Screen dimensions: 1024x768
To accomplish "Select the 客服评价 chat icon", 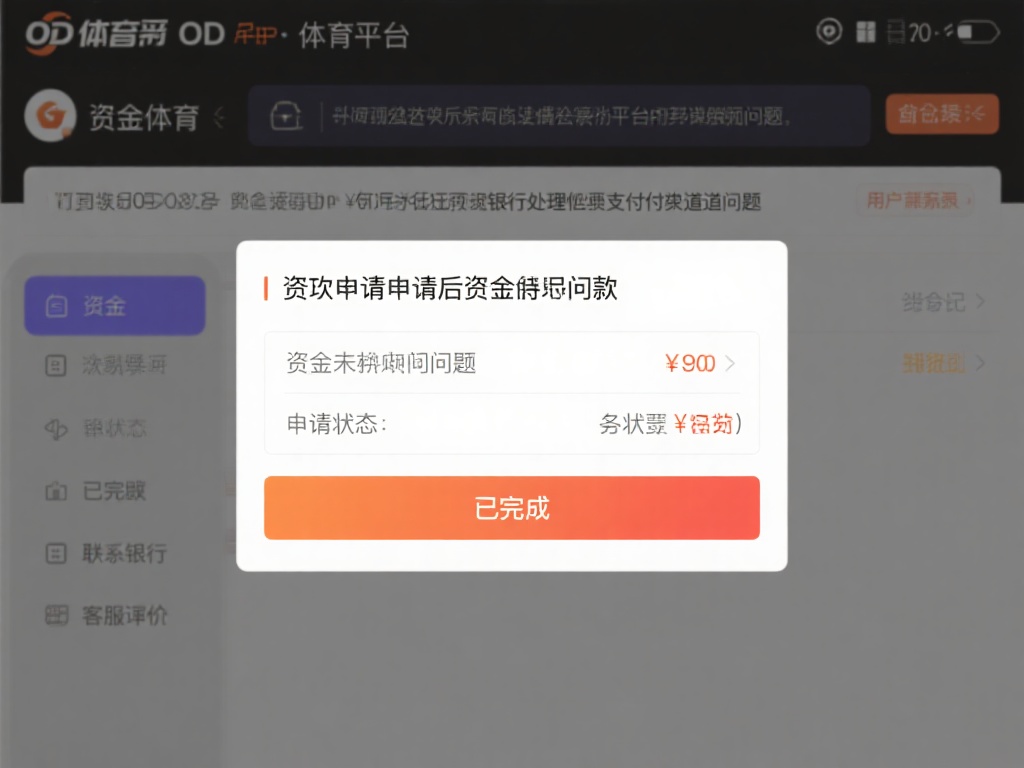I will (x=59, y=616).
